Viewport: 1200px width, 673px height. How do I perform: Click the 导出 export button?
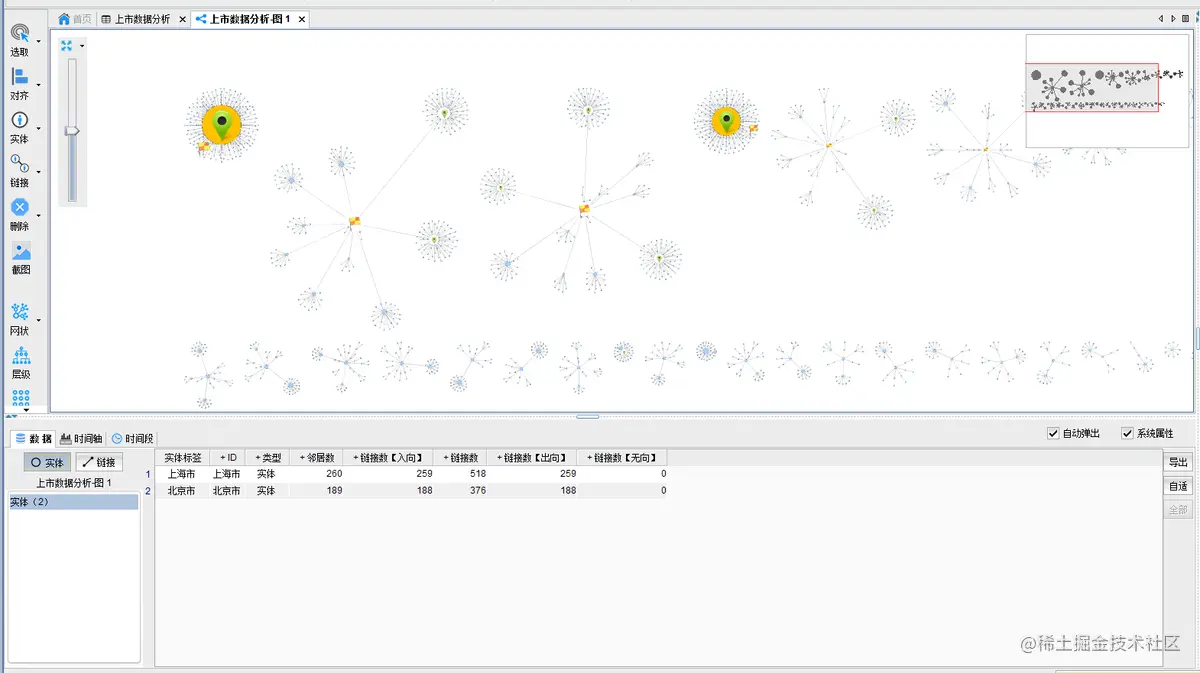[1179, 462]
